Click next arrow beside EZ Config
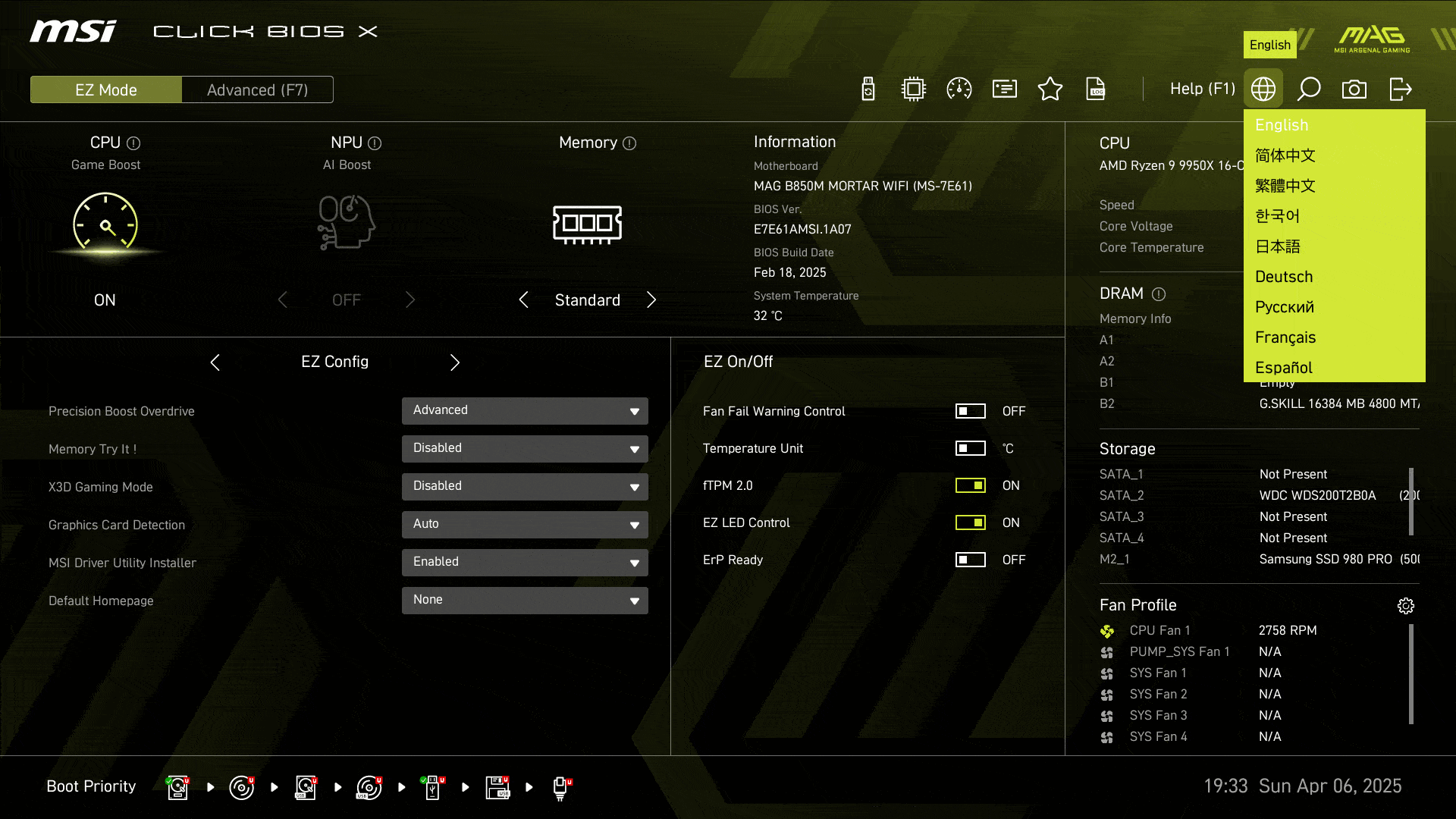The image size is (1456, 819). 455,362
